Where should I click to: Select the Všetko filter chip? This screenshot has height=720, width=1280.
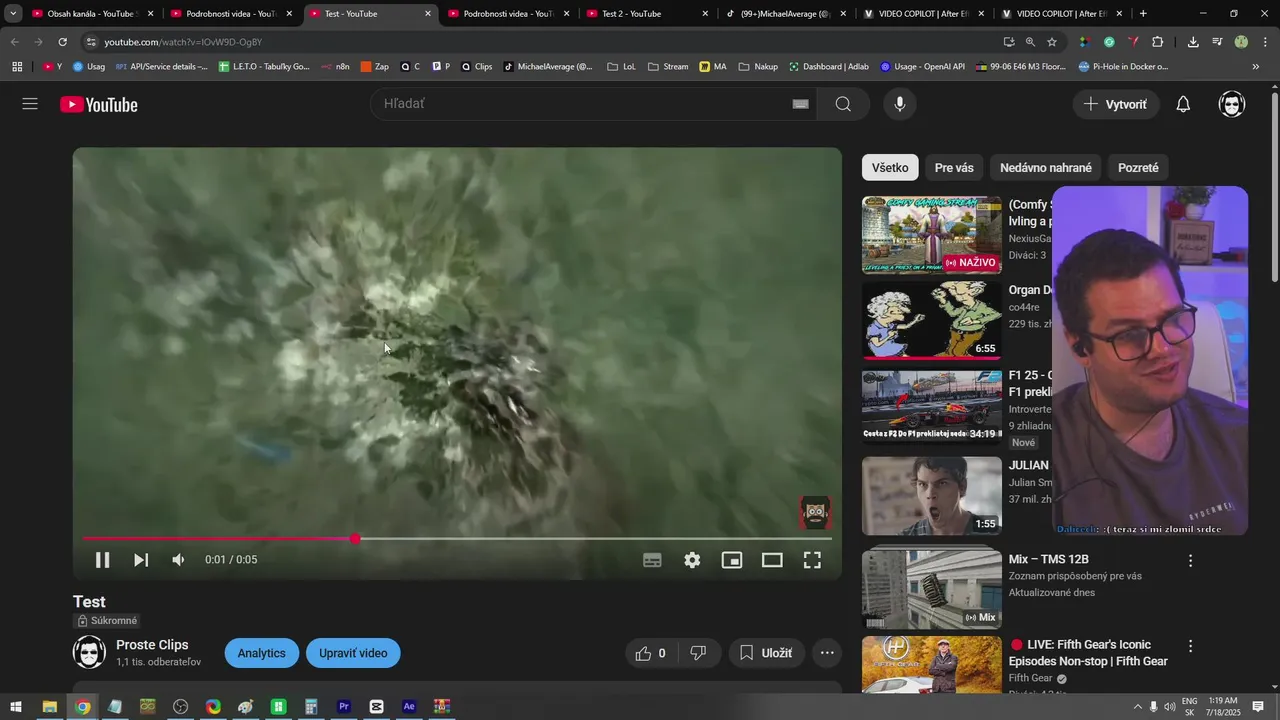[x=890, y=168]
